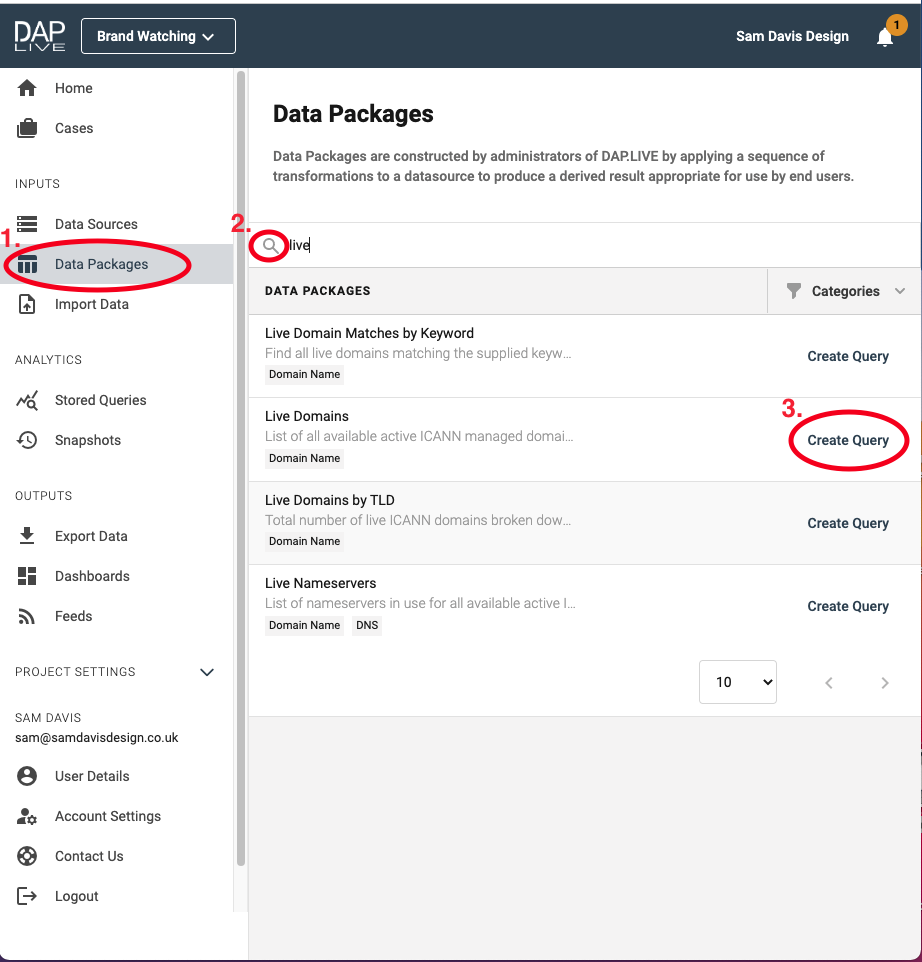Click the sidebar vertical scrollbar
922x962 pixels.
[x=241, y=468]
